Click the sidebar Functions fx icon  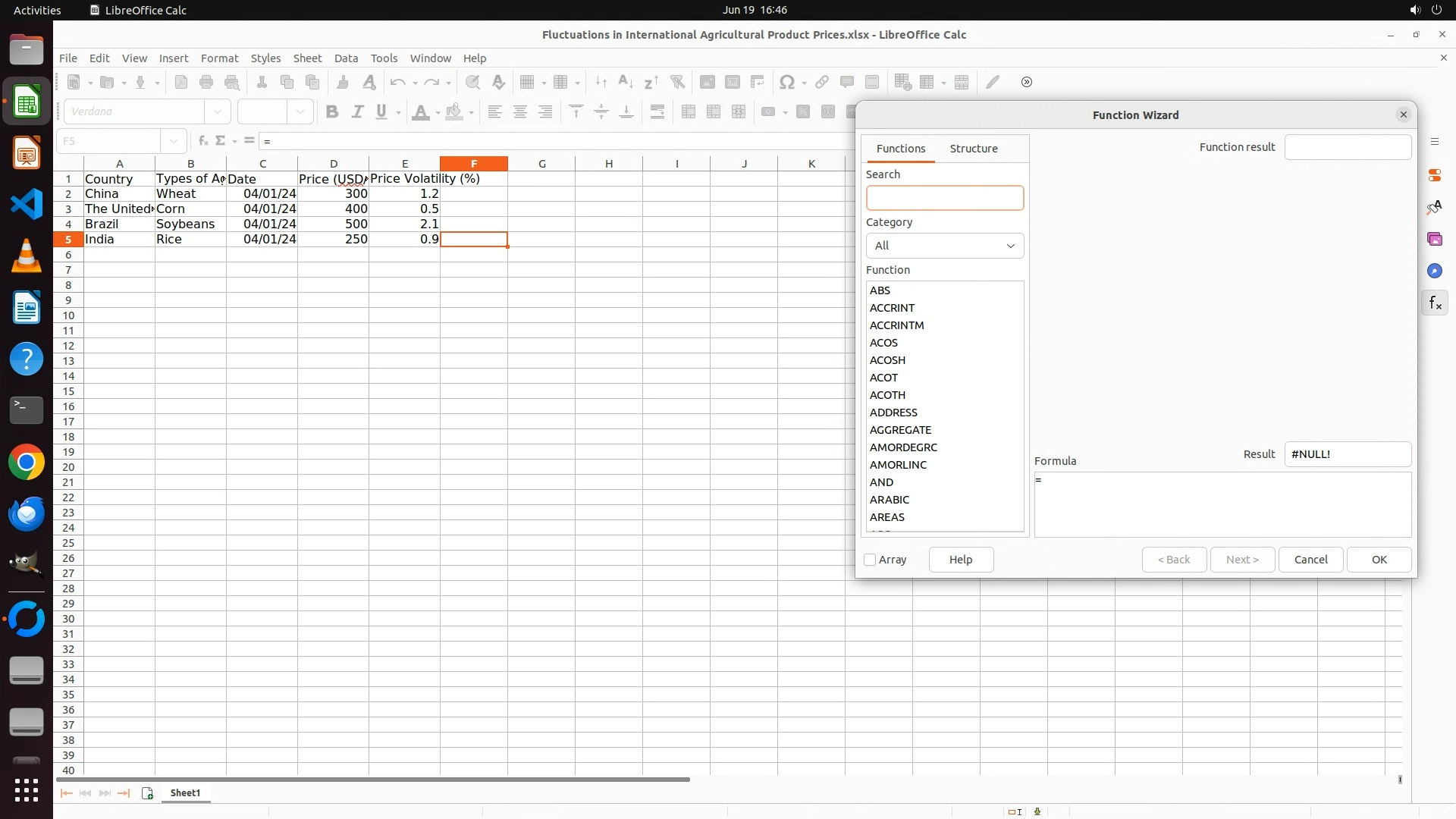[x=1434, y=303]
